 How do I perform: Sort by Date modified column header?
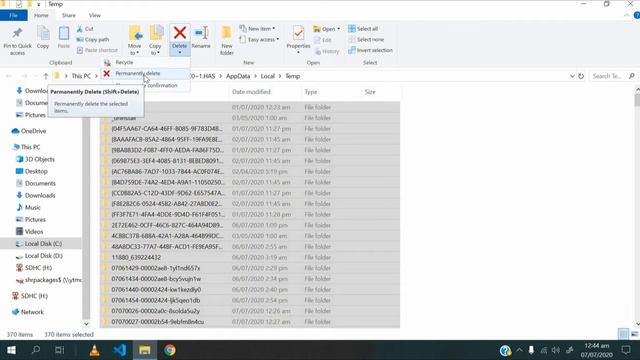(251, 92)
